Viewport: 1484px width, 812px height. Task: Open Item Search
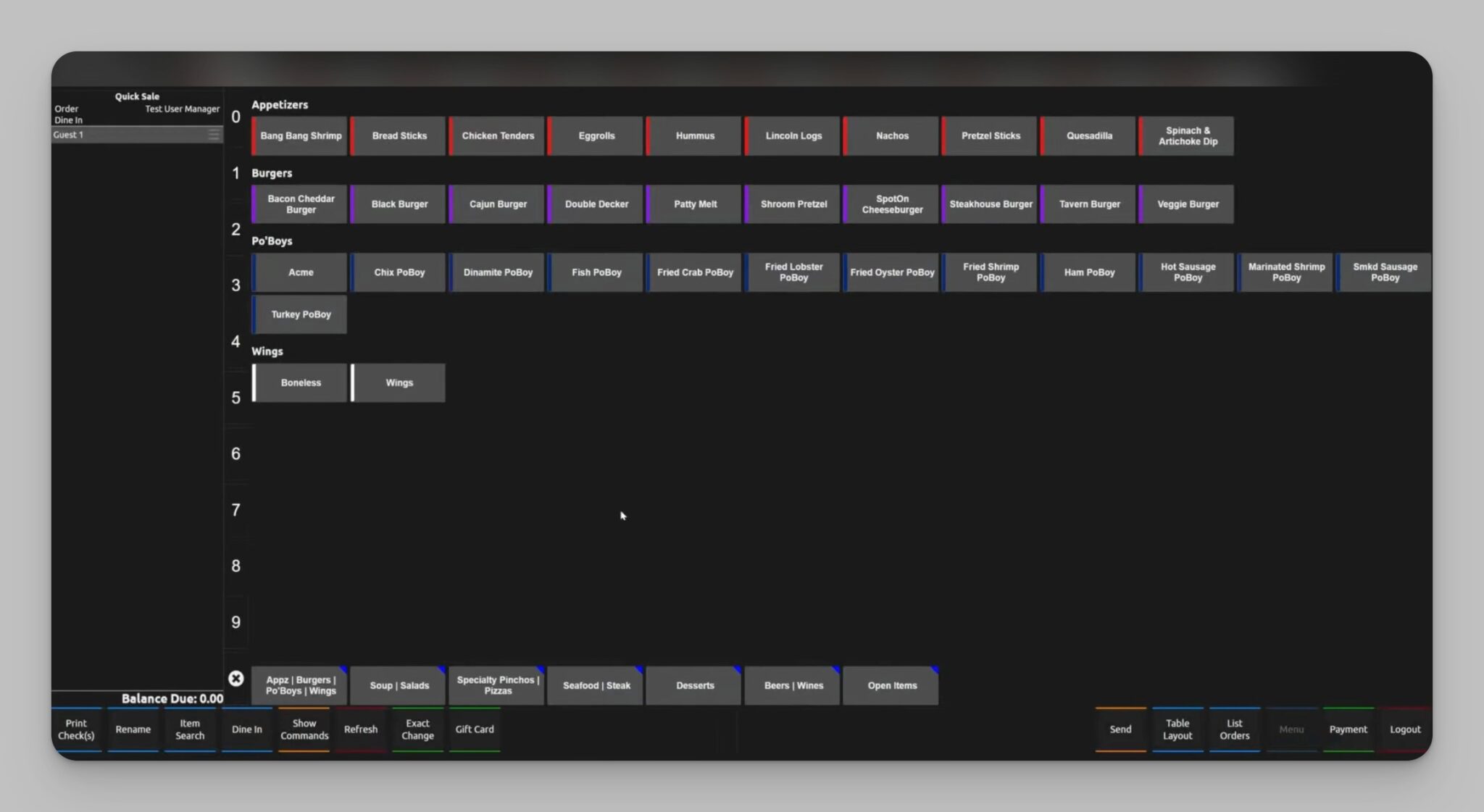tap(190, 729)
